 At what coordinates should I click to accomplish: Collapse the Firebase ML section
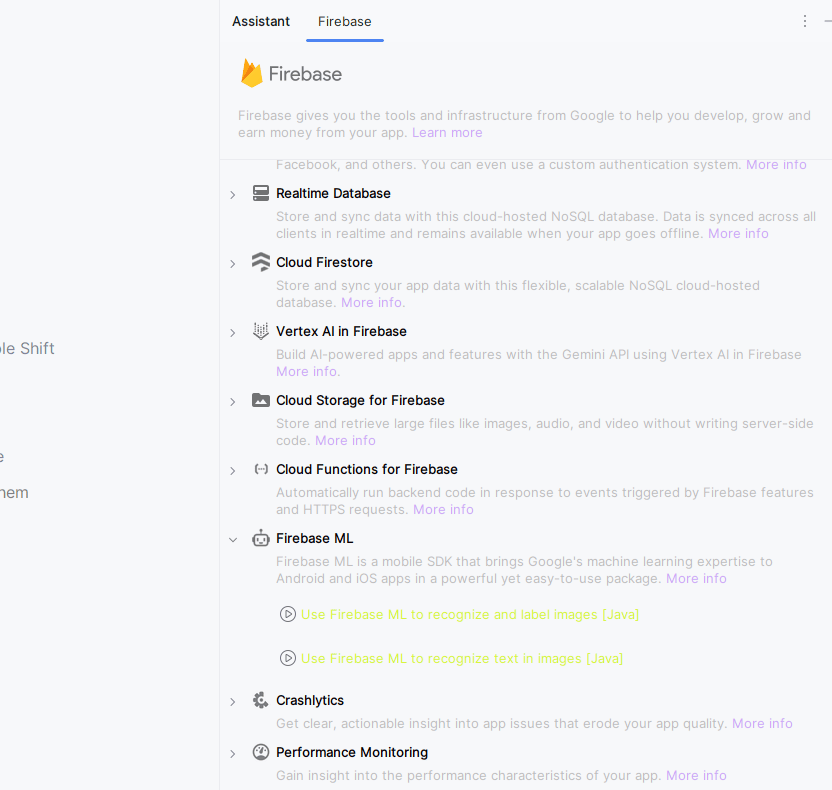[x=233, y=539]
